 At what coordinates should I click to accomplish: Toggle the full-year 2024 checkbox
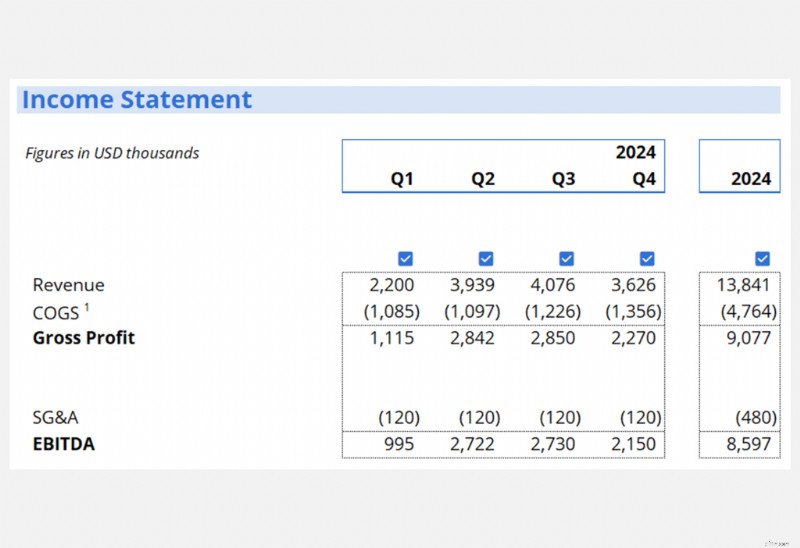762,259
